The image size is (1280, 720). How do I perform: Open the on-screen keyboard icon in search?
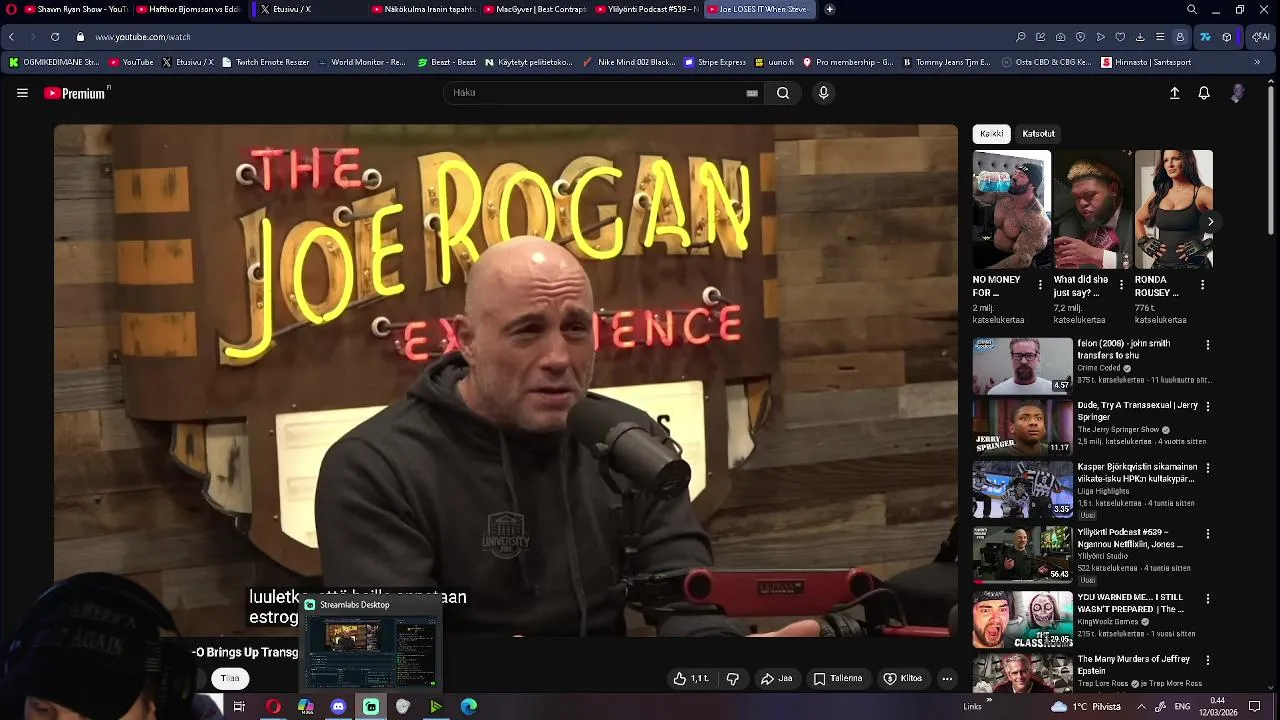(752, 93)
